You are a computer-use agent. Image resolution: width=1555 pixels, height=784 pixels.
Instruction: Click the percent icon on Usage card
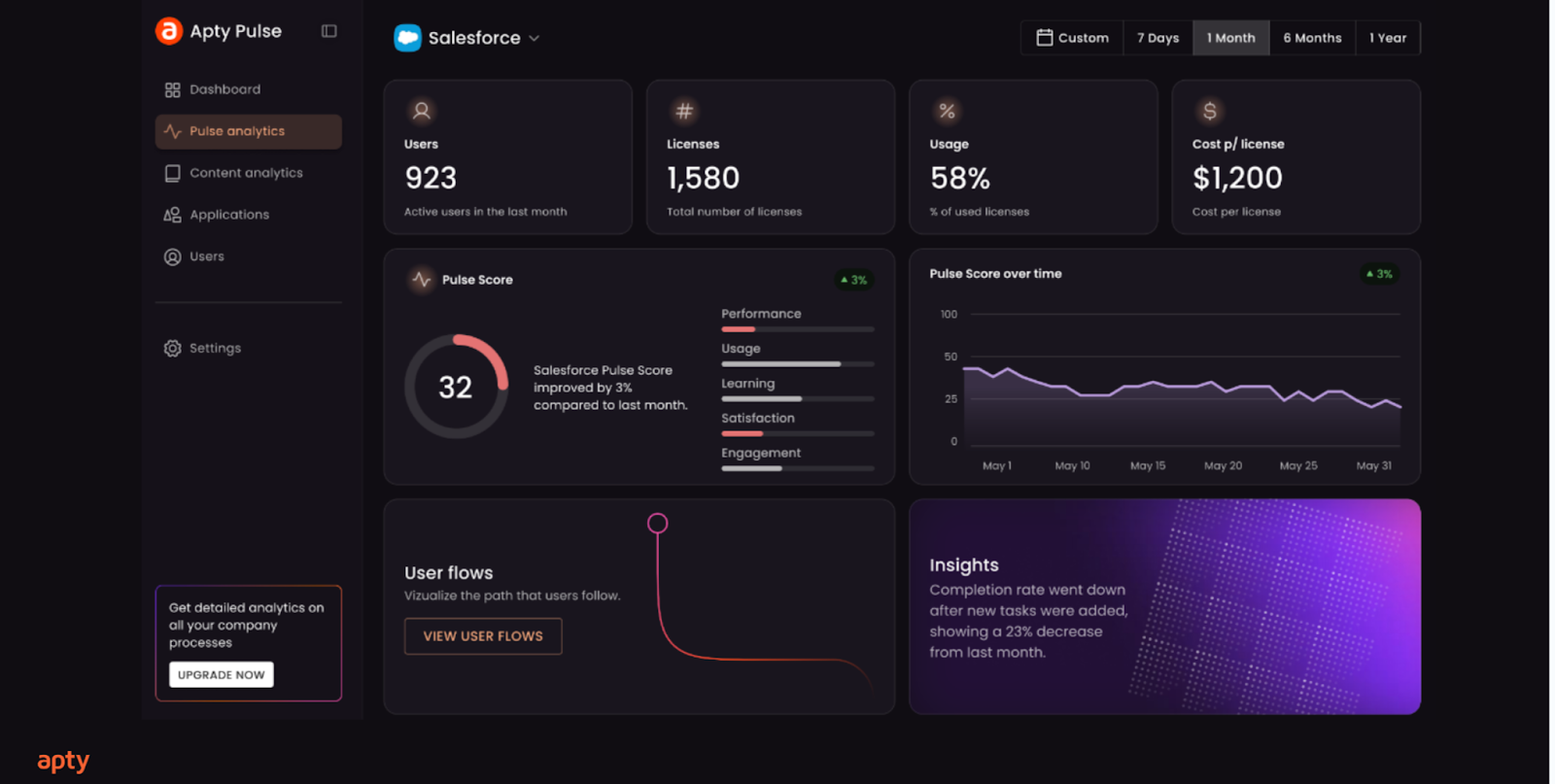coord(947,111)
